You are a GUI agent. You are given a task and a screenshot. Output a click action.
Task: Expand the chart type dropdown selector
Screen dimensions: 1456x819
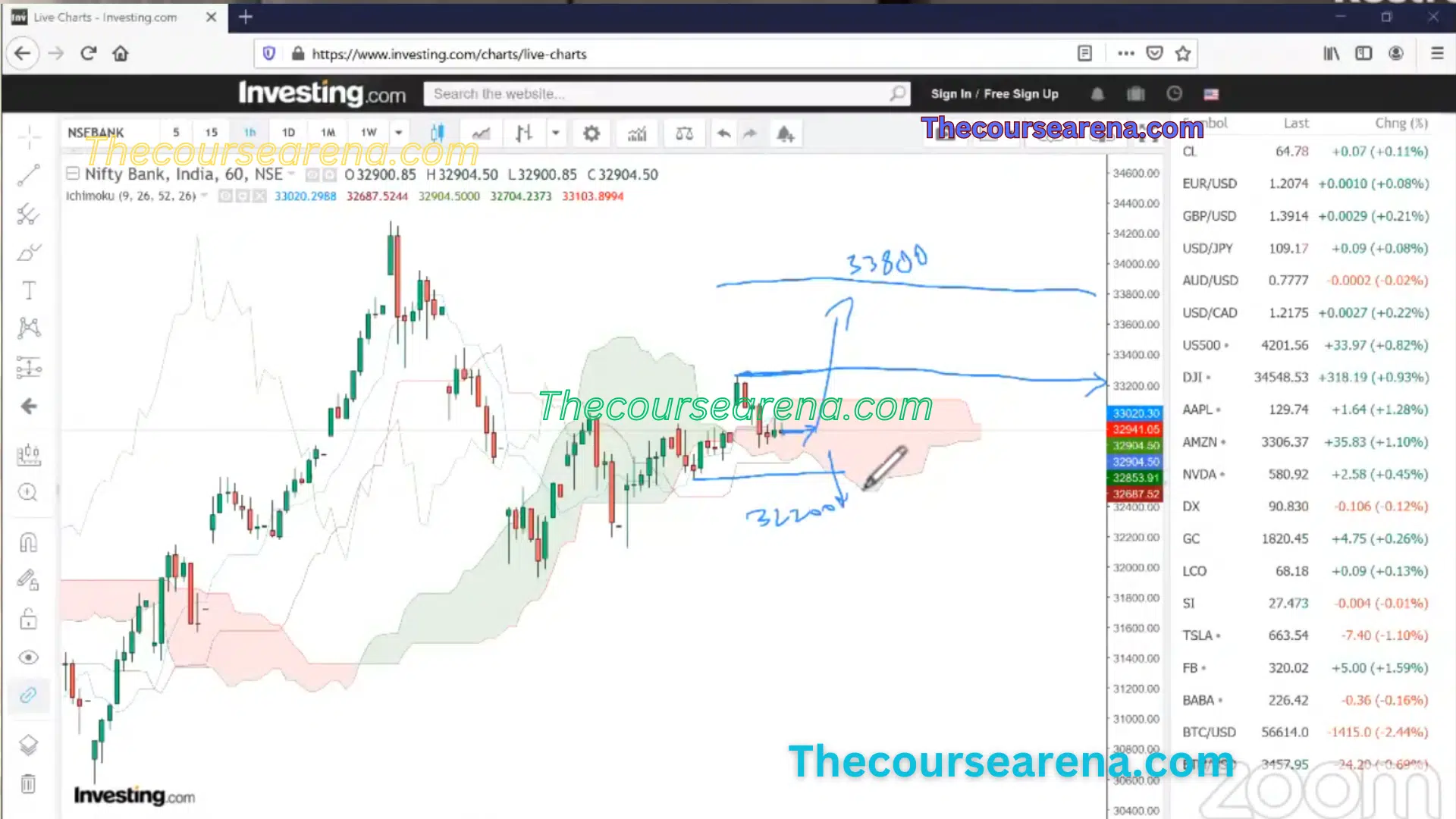click(x=556, y=132)
